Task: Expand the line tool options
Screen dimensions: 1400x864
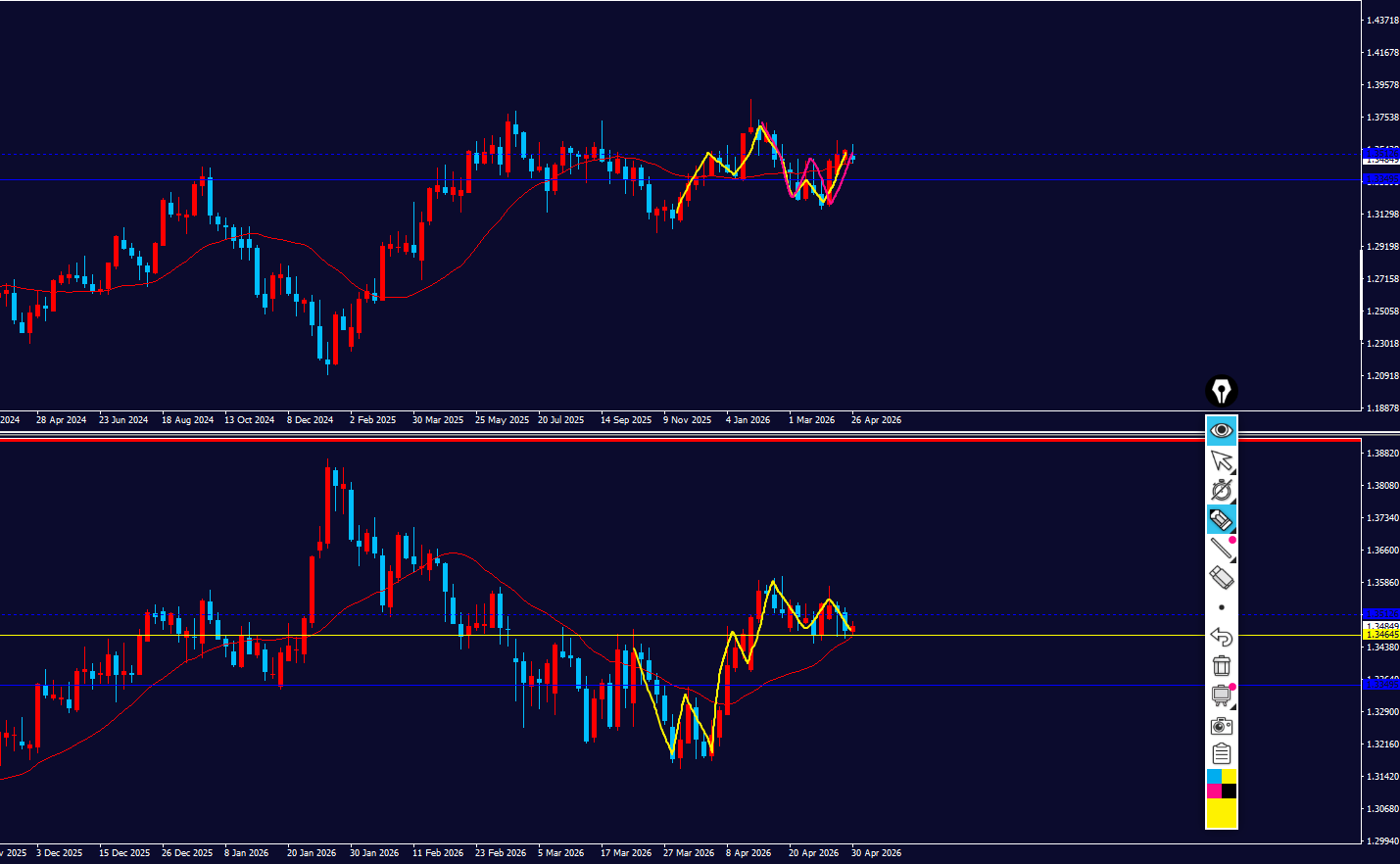Action: (x=1222, y=549)
